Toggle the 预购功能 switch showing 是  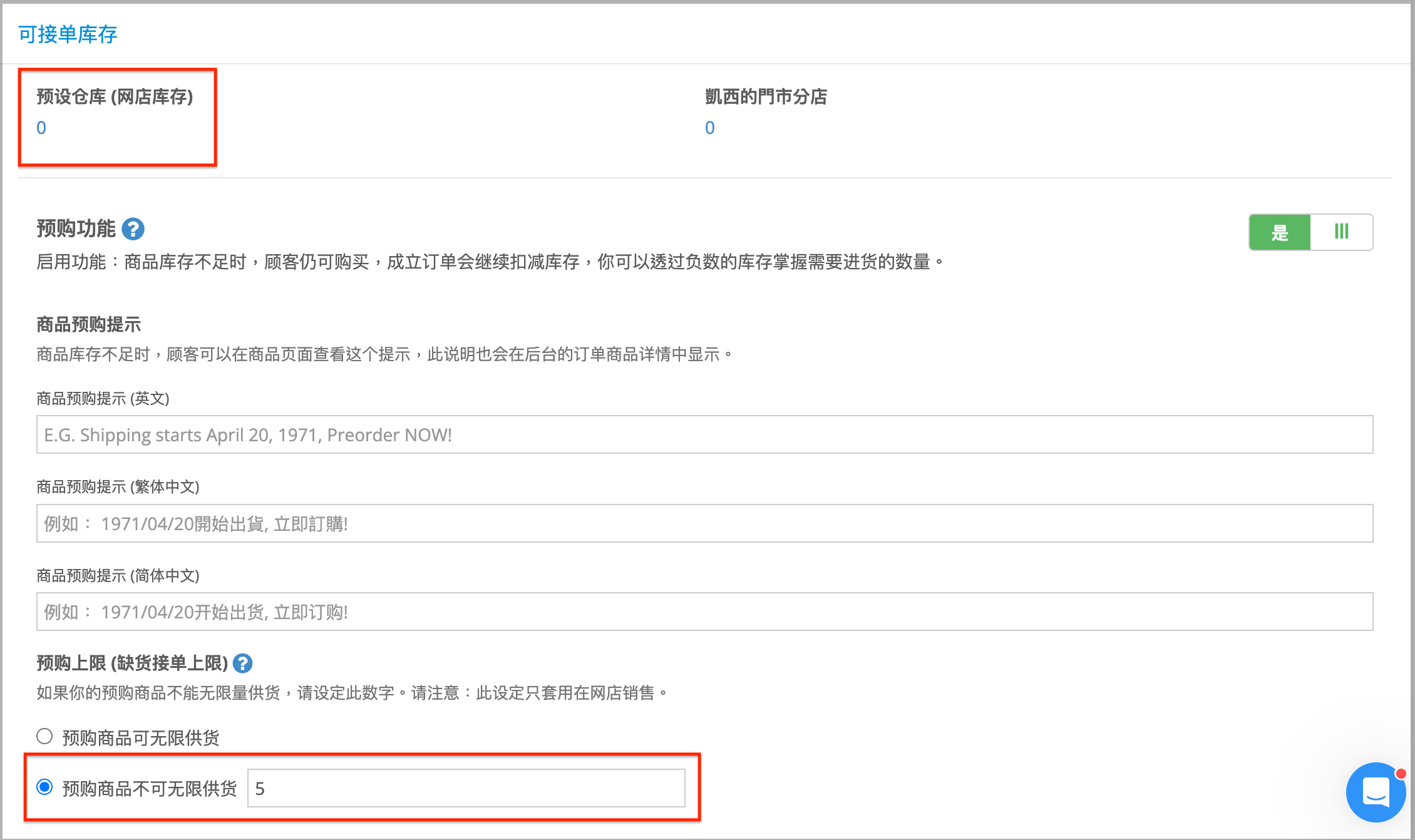(1310, 232)
